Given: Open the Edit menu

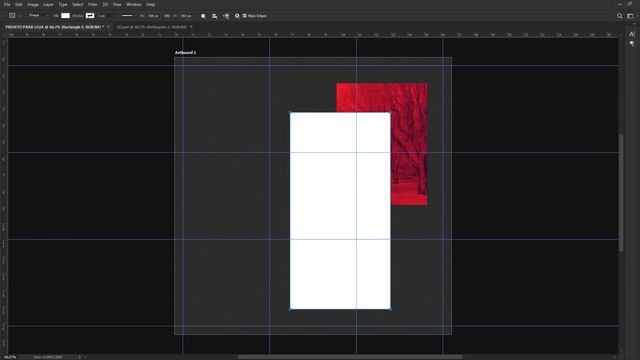Looking at the screenshot, I should [19, 4].
